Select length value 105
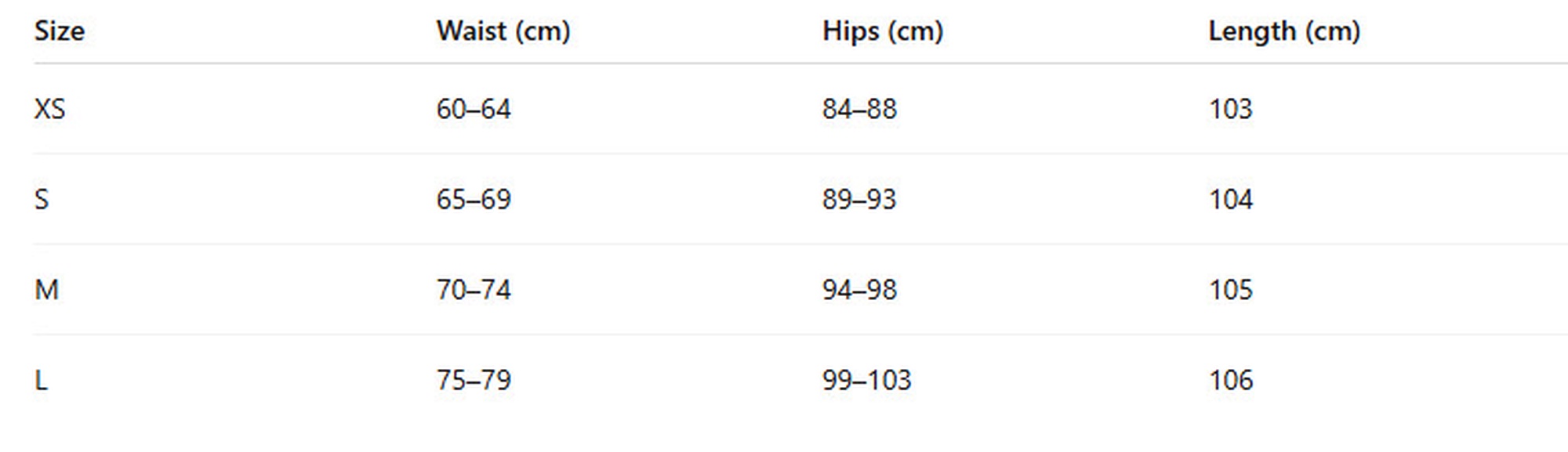Viewport: 1568px width, 452px height. click(x=1231, y=290)
